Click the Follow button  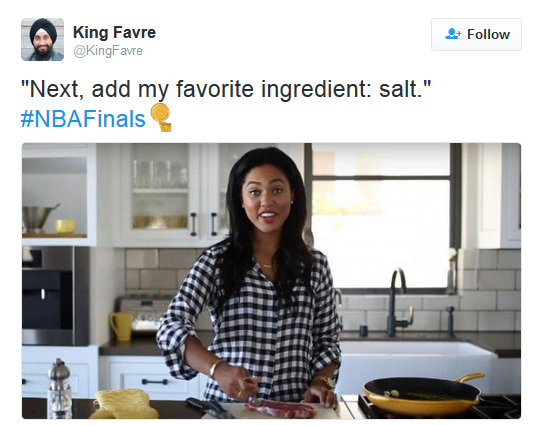(x=476, y=34)
